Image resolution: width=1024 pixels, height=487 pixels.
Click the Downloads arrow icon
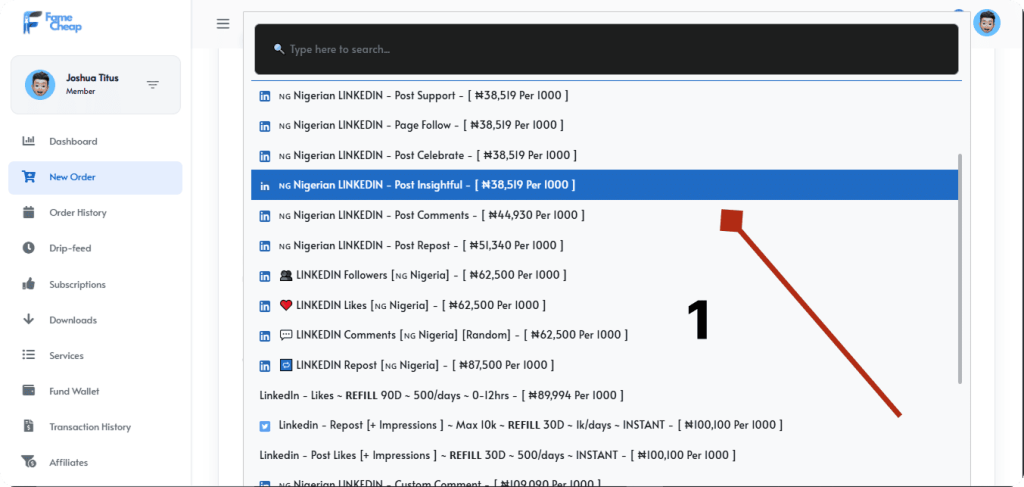(28, 319)
